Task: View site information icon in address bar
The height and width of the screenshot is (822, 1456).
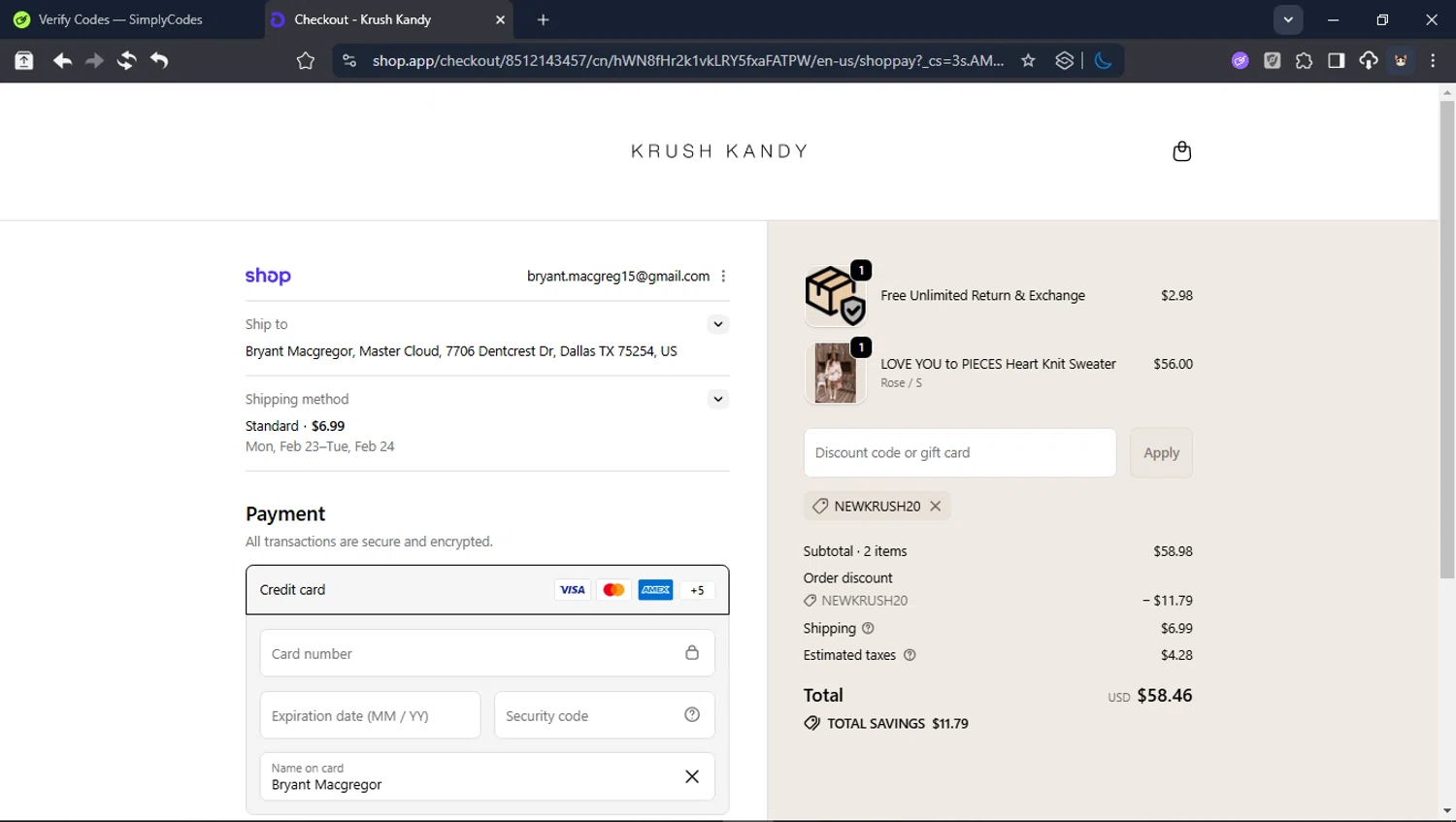Action: pos(349,60)
